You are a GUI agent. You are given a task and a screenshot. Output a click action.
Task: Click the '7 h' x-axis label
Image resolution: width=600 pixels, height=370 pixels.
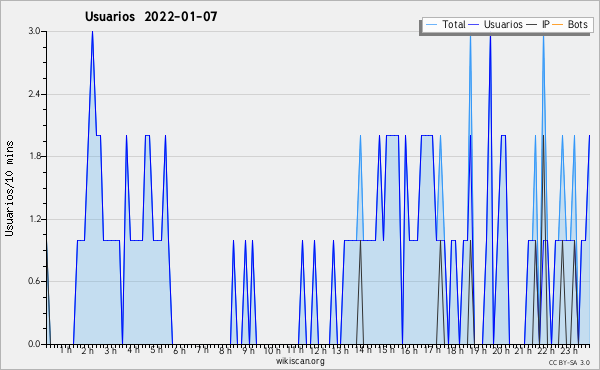(x=202, y=350)
